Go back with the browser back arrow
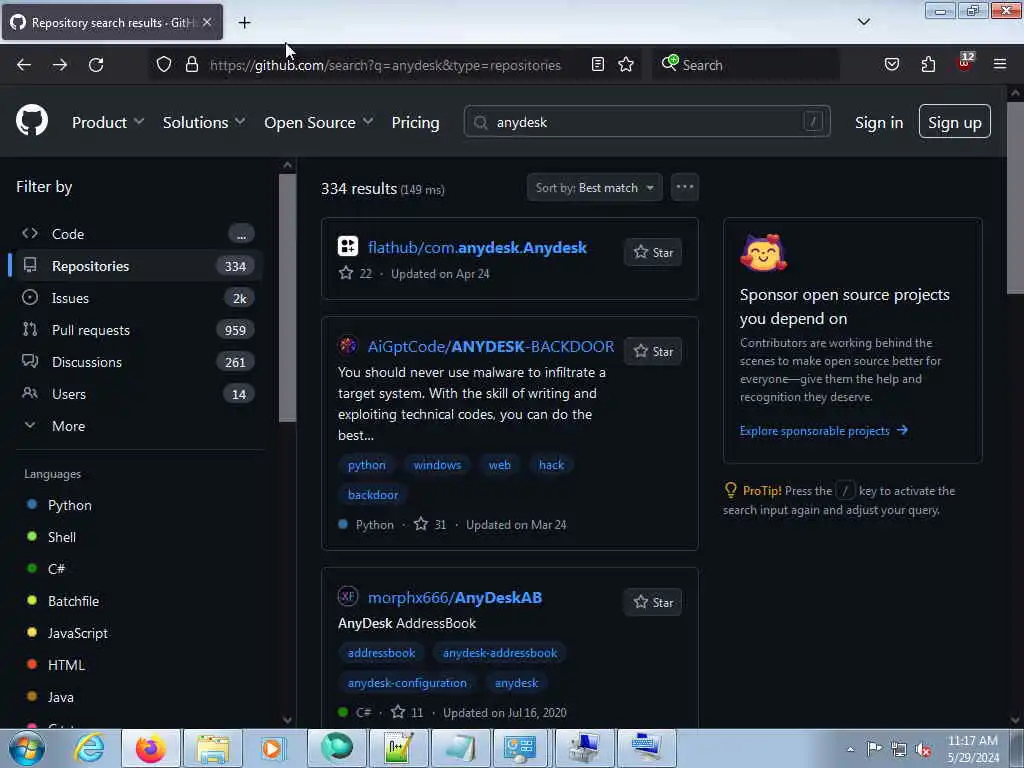Viewport: 1024px width, 768px height. coord(24,65)
